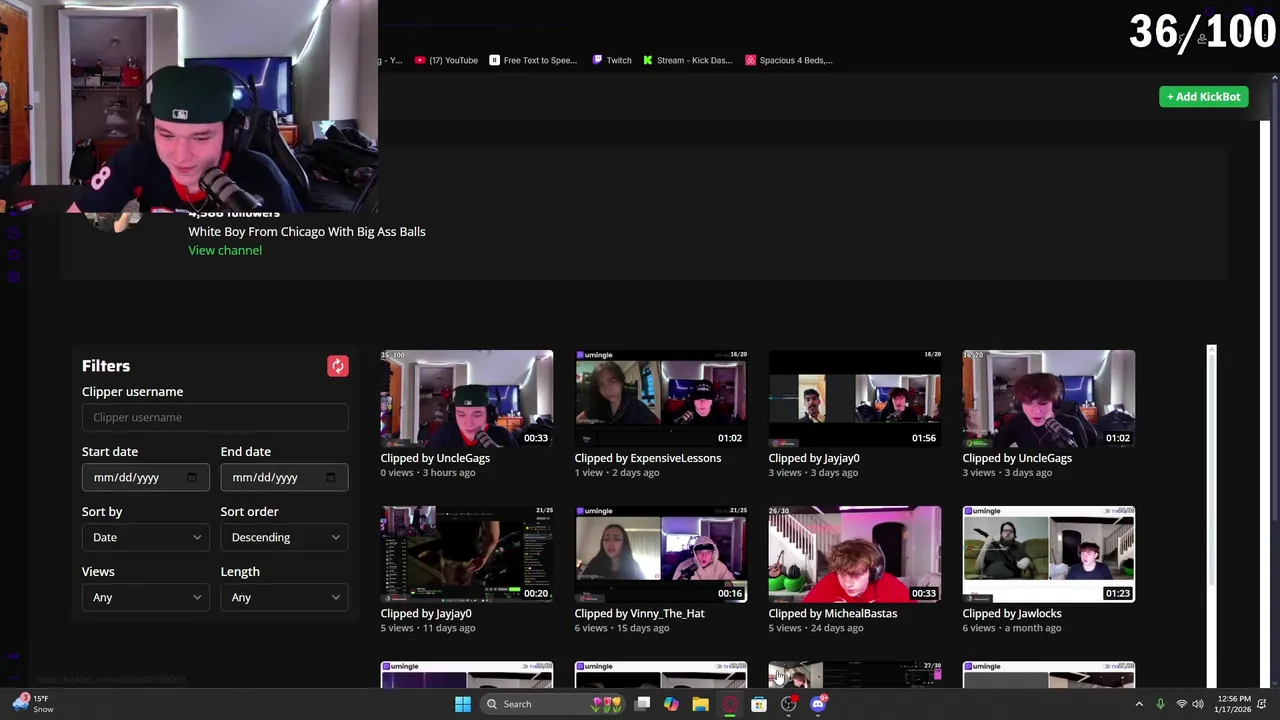Click the + Add KickBot button
Image resolution: width=1280 pixels, height=720 pixels.
tap(1204, 97)
